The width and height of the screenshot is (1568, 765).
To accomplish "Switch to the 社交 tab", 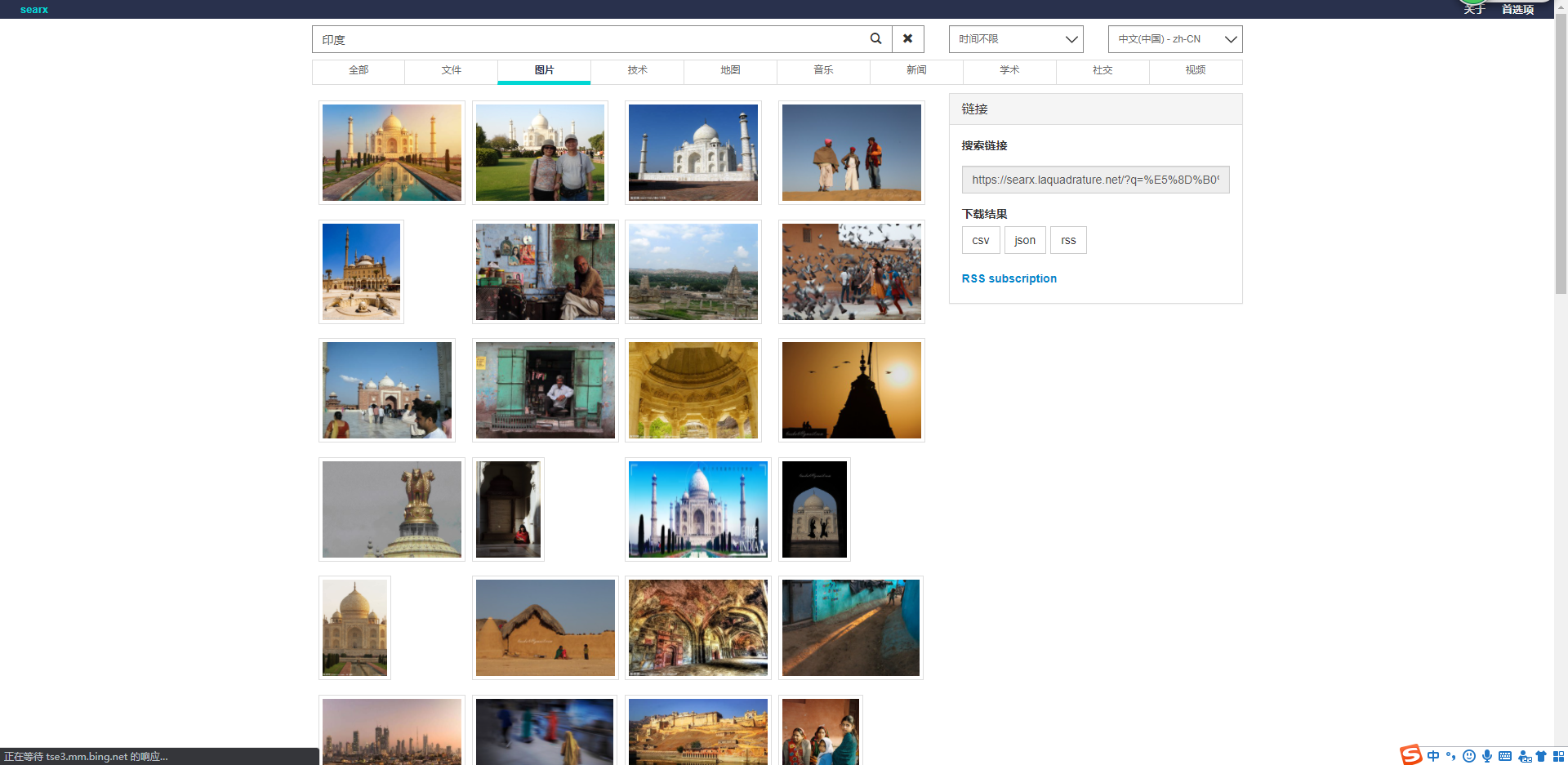I will (1103, 71).
